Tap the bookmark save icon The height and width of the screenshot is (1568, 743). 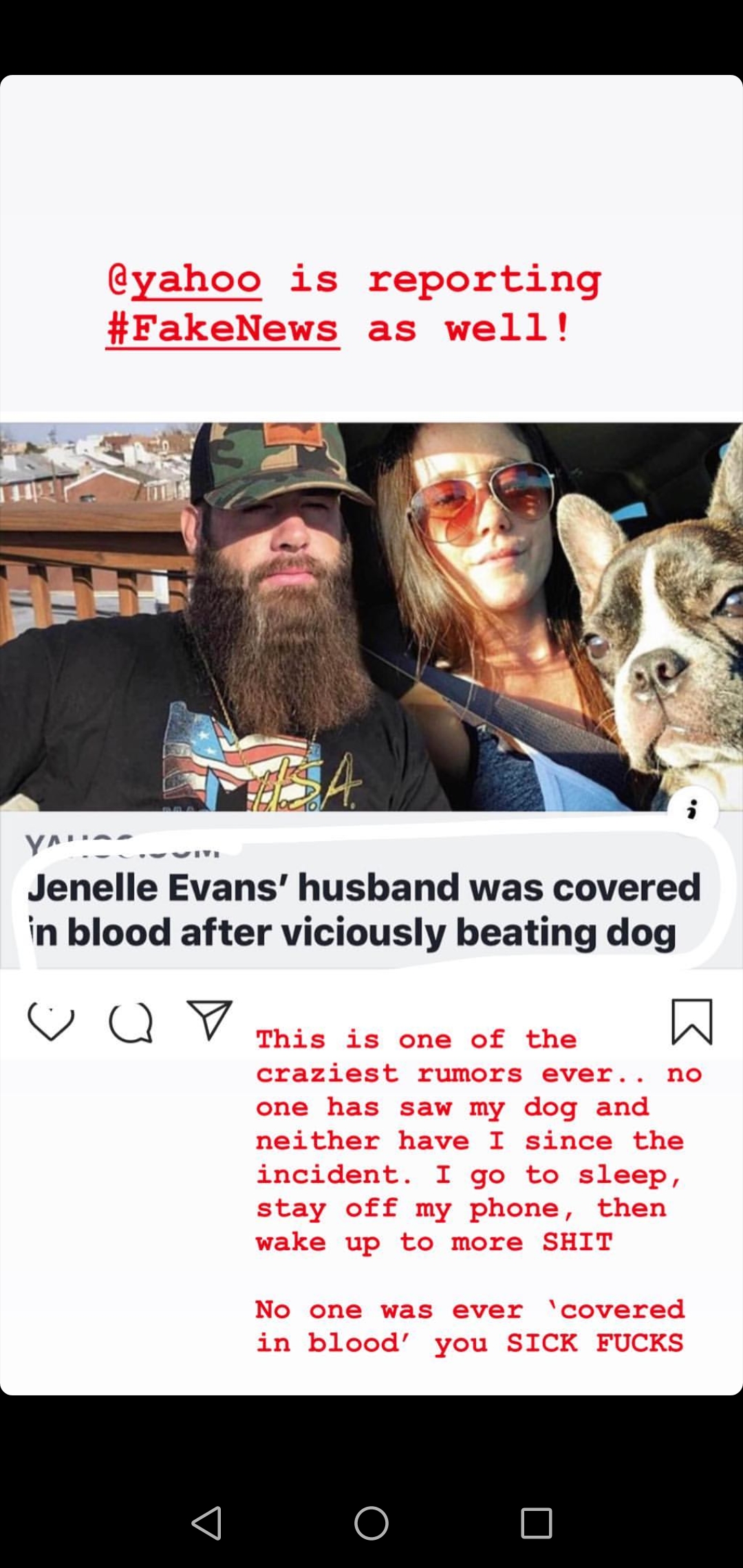click(691, 1021)
